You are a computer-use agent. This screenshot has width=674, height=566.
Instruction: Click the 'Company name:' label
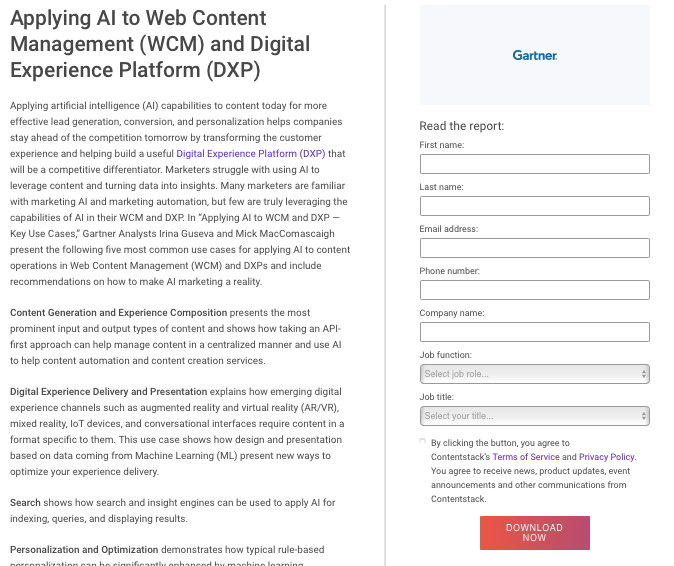(452, 313)
